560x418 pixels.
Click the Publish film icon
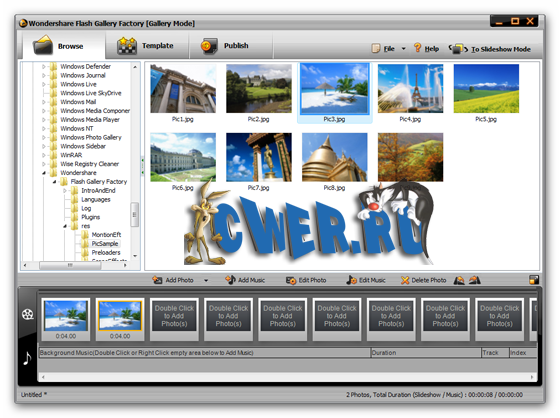(x=209, y=46)
